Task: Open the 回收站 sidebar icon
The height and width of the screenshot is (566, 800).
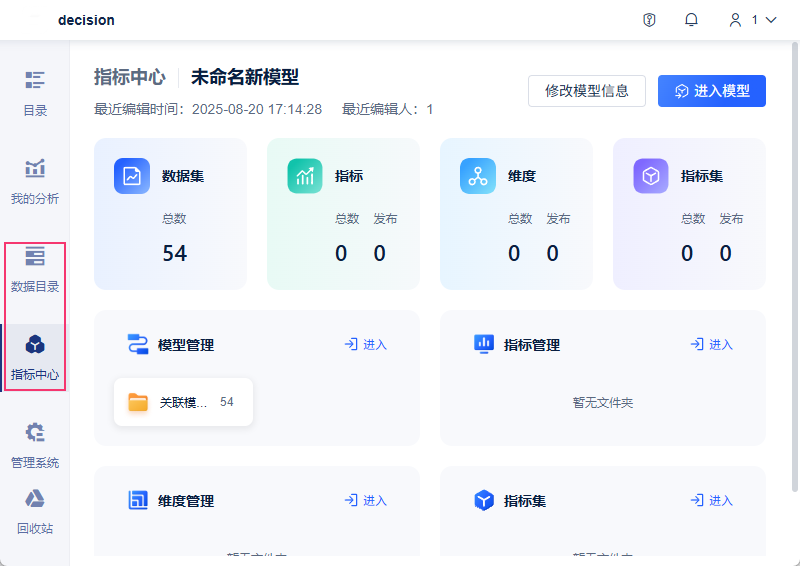Action: click(x=35, y=499)
